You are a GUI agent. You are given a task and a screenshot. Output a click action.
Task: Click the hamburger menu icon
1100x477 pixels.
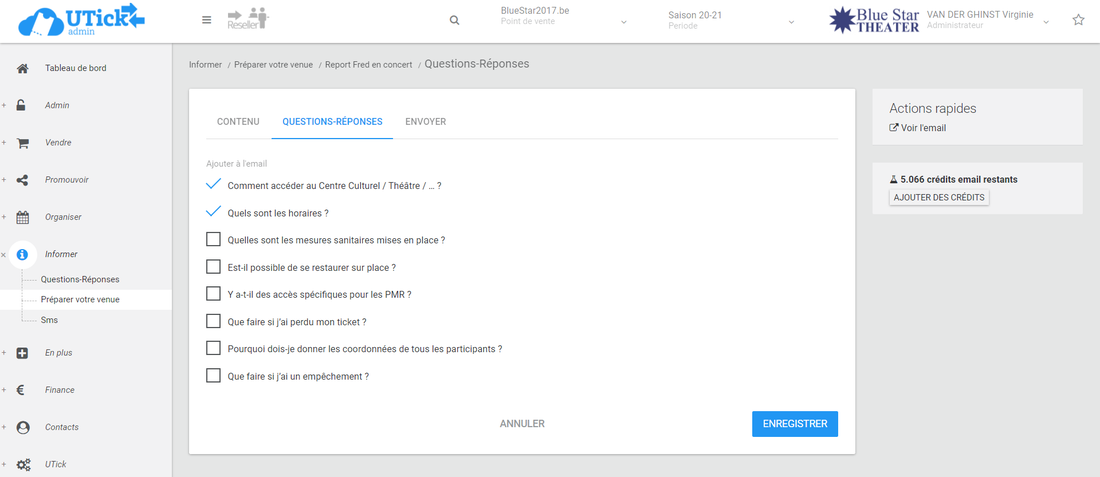click(206, 20)
